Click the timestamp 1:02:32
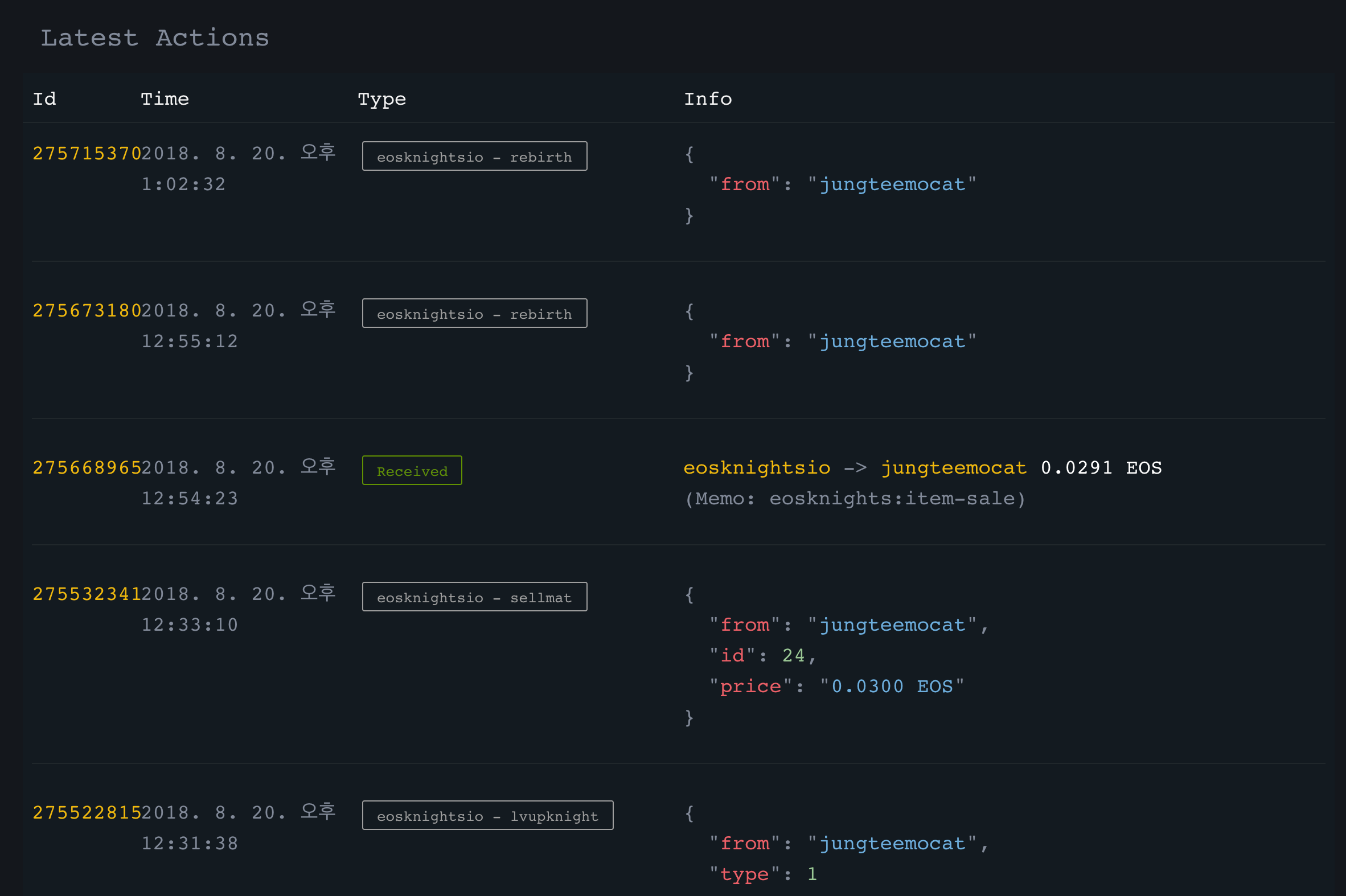This screenshot has height=896, width=1346. point(183,184)
